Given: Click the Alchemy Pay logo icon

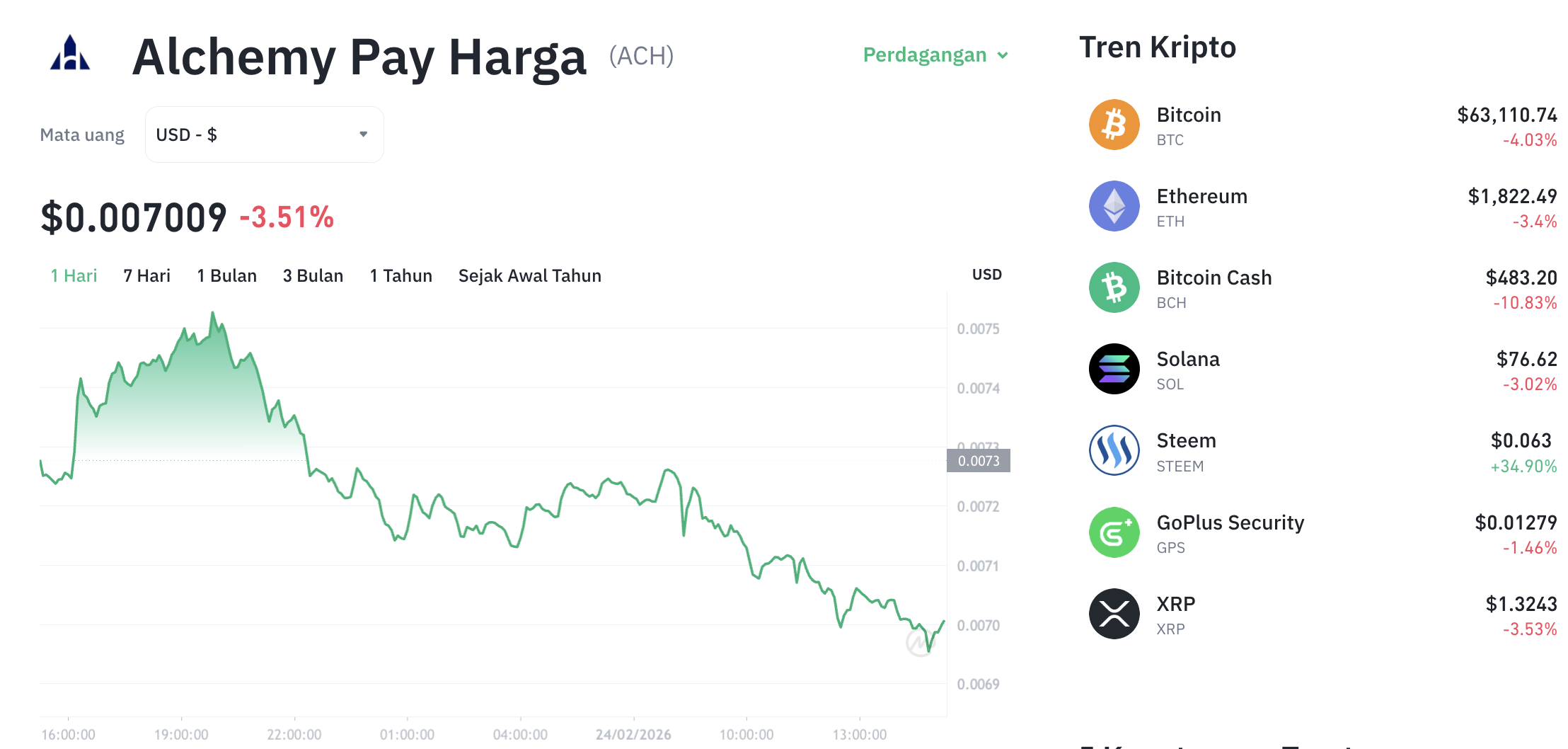Looking at the screenshot, I should [70, 54].
